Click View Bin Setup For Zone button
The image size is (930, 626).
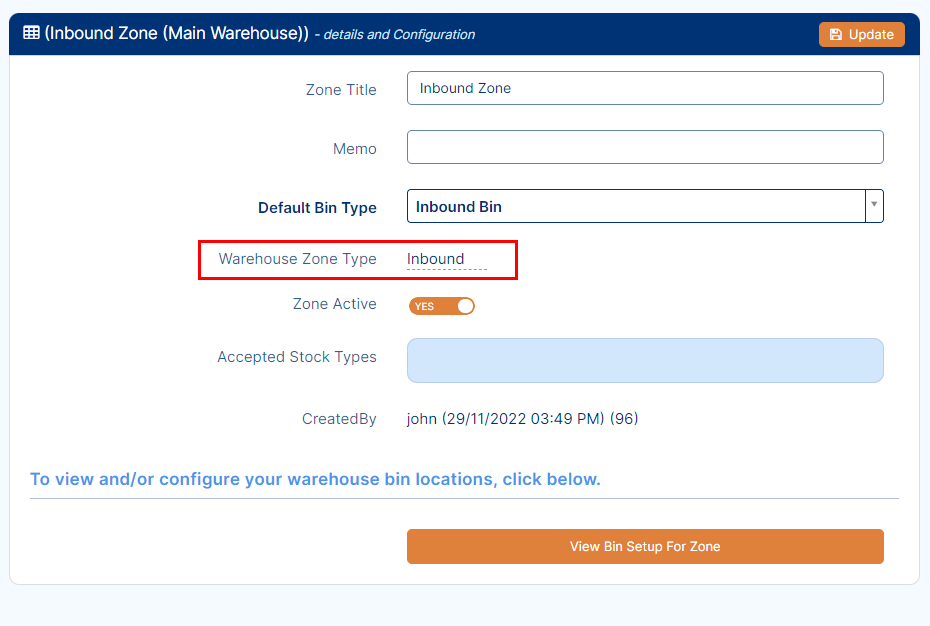pyautogui.click(x=645, y=546)
